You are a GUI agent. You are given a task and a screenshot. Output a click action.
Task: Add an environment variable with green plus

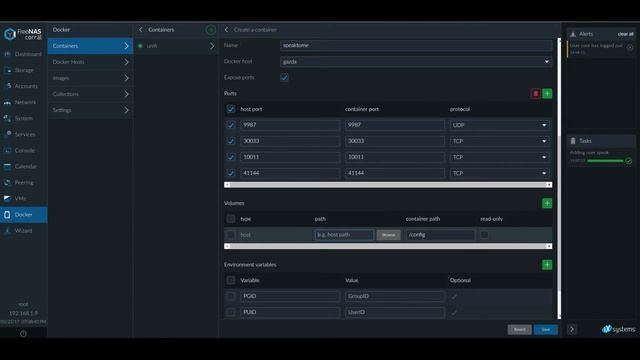pyautogui.click(x=547, y=265)
